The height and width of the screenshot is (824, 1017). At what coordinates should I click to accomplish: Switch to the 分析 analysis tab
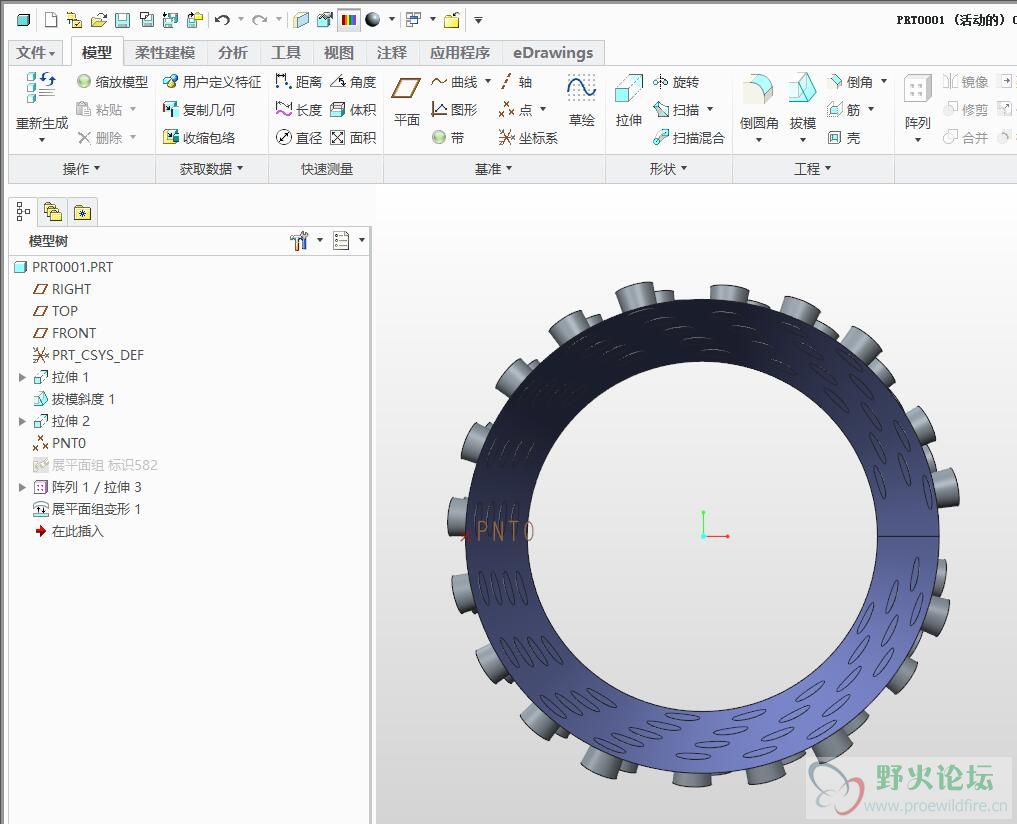(x=233, y=53)
